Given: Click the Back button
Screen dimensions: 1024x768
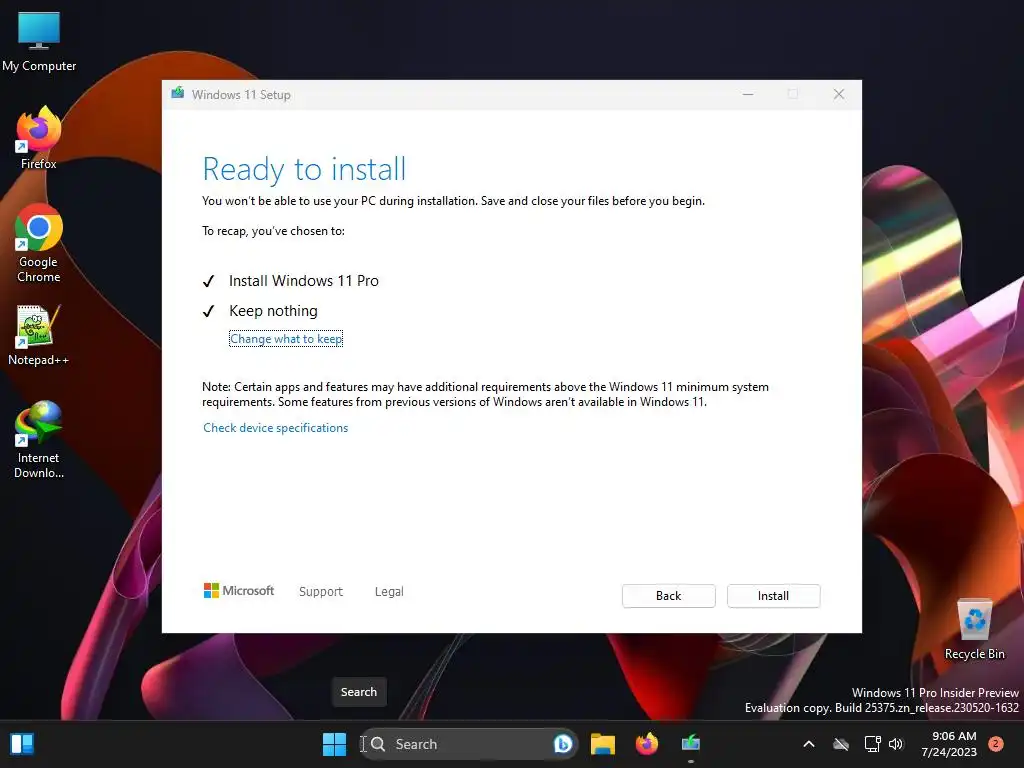Looking at the screenshot, I should (x=668, y=596).
